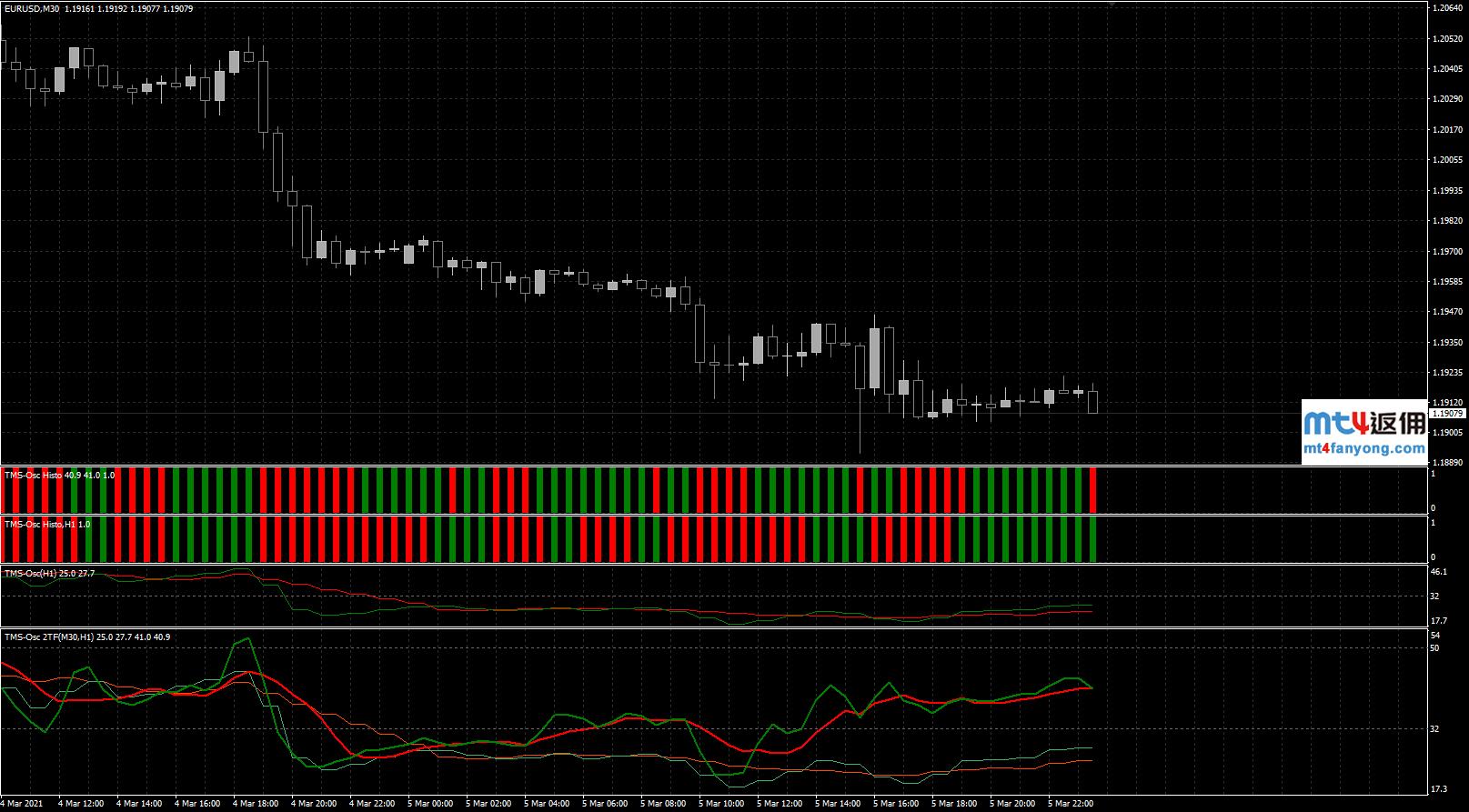Click the 1.20640 price axis label

click(1446, 8)
